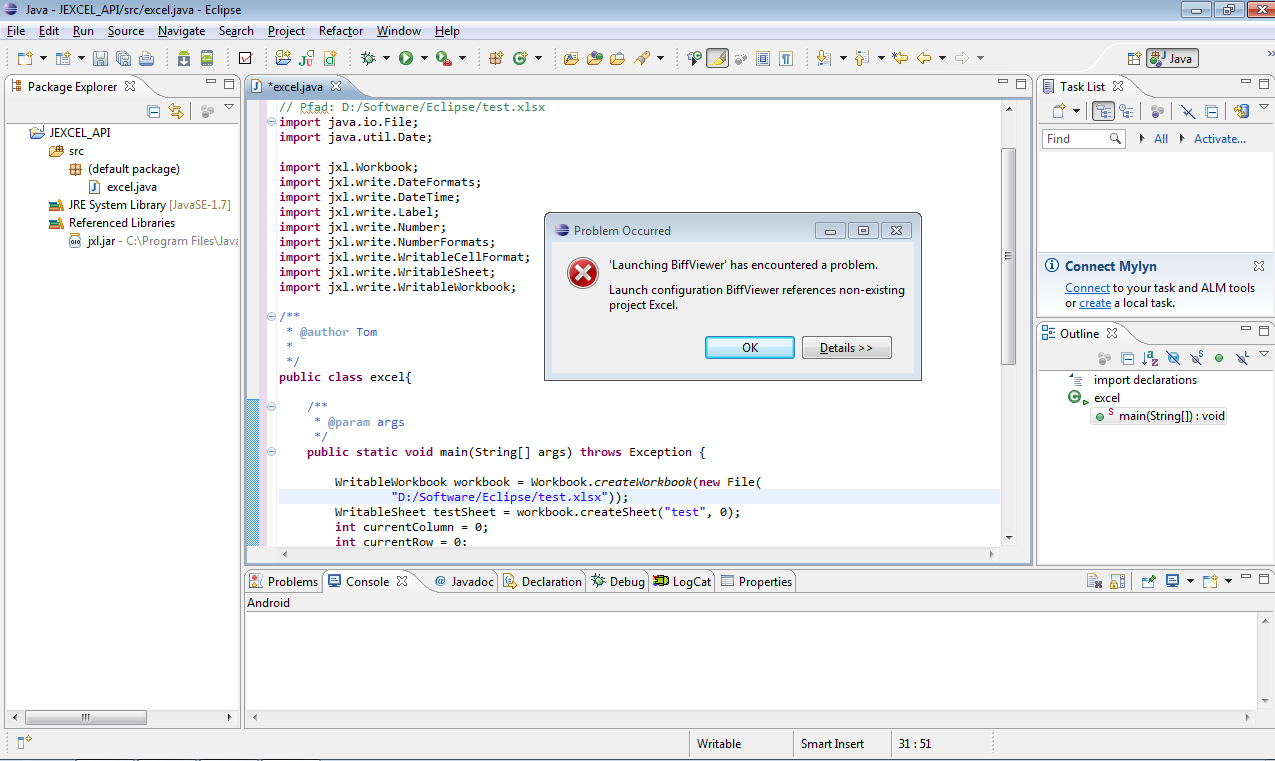The height and width of the screenshot is (761, 1275).
Task: Toggle Link with Editor in Package Explorer
Action: pos(176,111)
